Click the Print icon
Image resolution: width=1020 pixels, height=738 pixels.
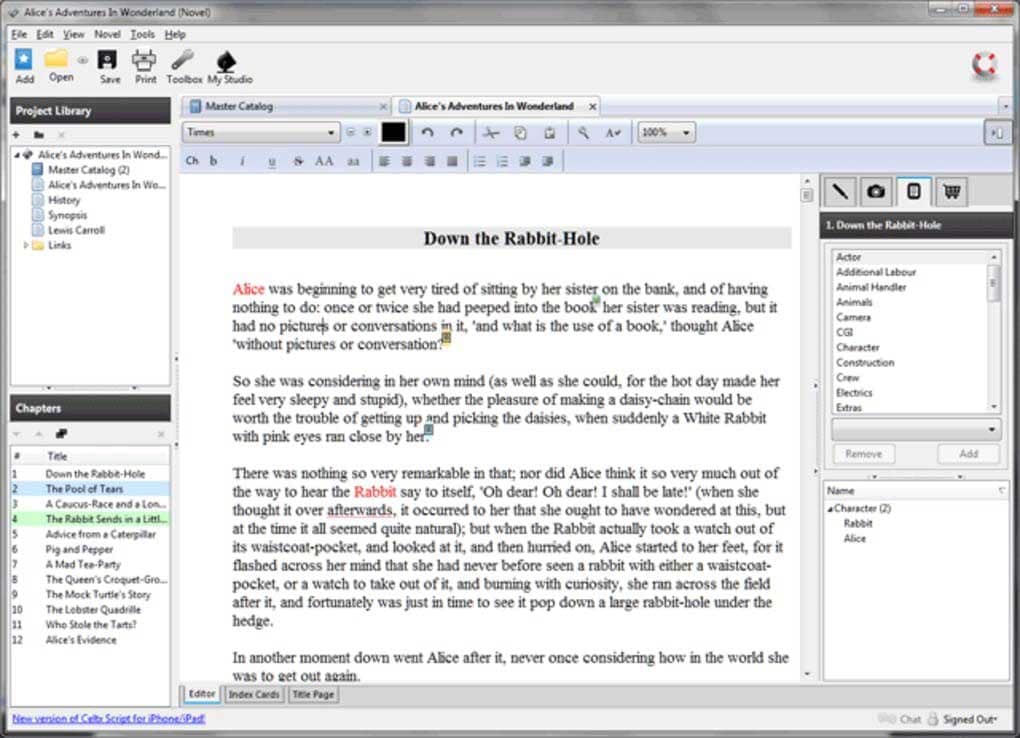(144, 61)
